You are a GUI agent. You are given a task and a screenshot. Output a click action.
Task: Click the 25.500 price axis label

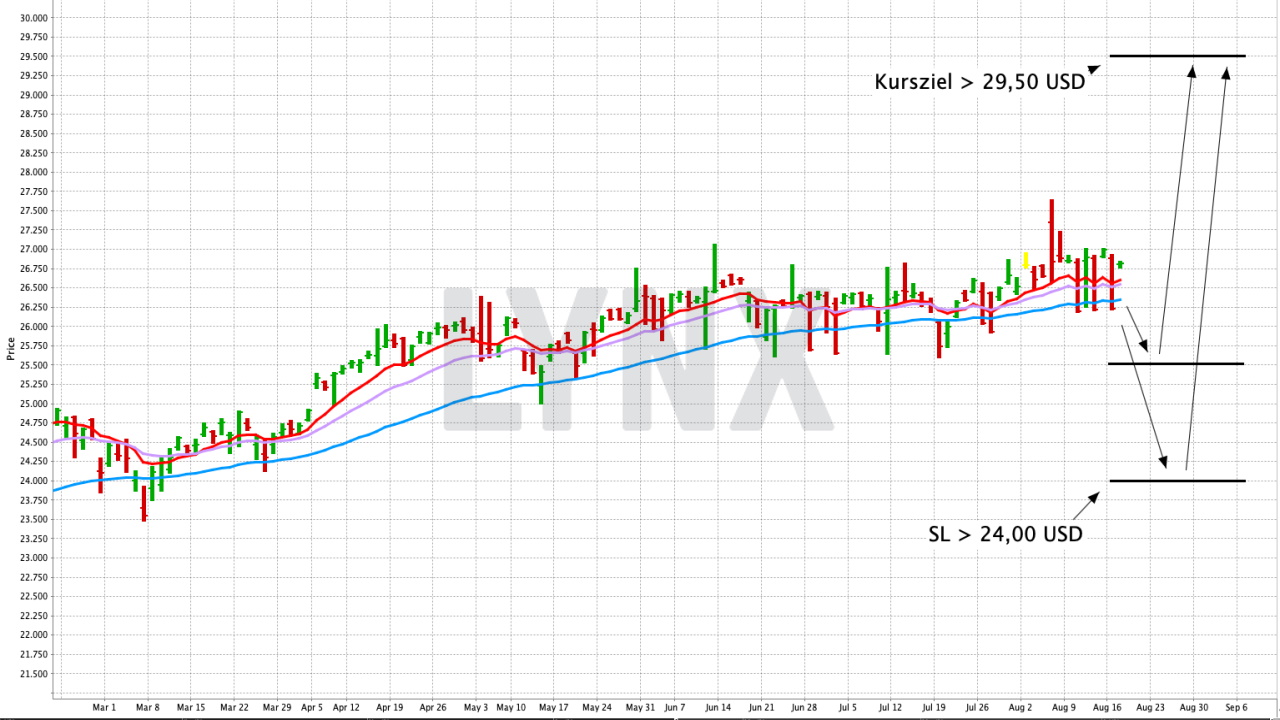pos(33,365)
